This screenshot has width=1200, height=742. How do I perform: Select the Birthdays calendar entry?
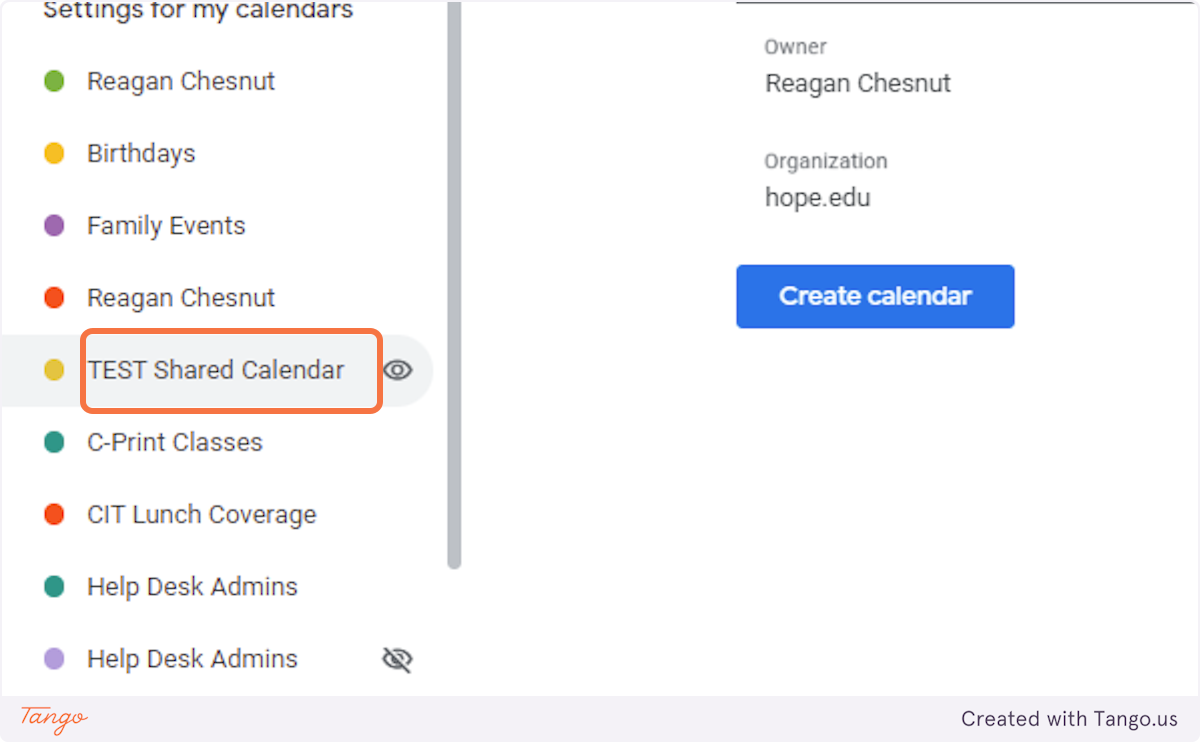click(x=141, y=153)
